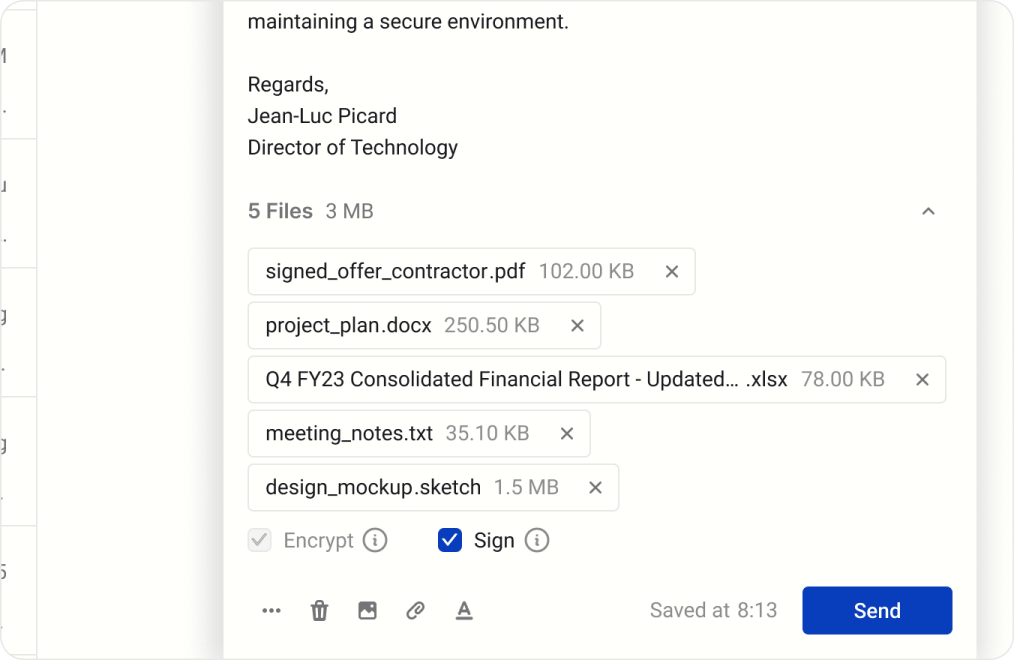Delete the draft with the trash icon
Image resolution: width=1014 pixels, height=660 pixels.
pos(319,610)
